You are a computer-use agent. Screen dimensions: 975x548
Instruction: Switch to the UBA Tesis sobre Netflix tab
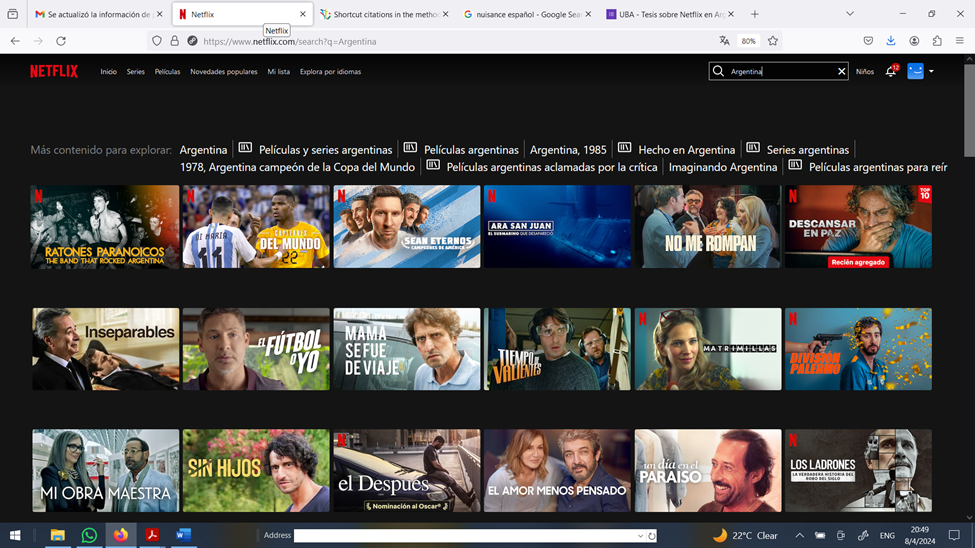670,14
